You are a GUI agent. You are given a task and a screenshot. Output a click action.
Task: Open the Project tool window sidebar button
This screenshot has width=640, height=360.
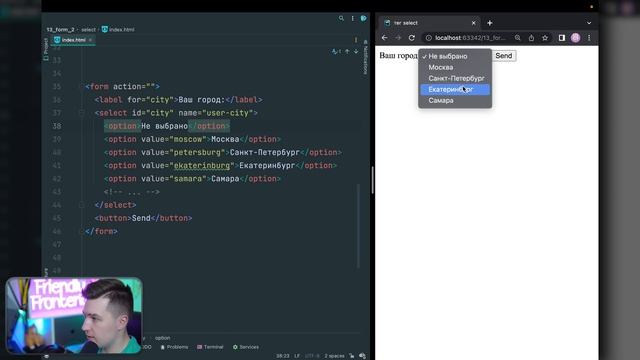click(x=46, y=49)
